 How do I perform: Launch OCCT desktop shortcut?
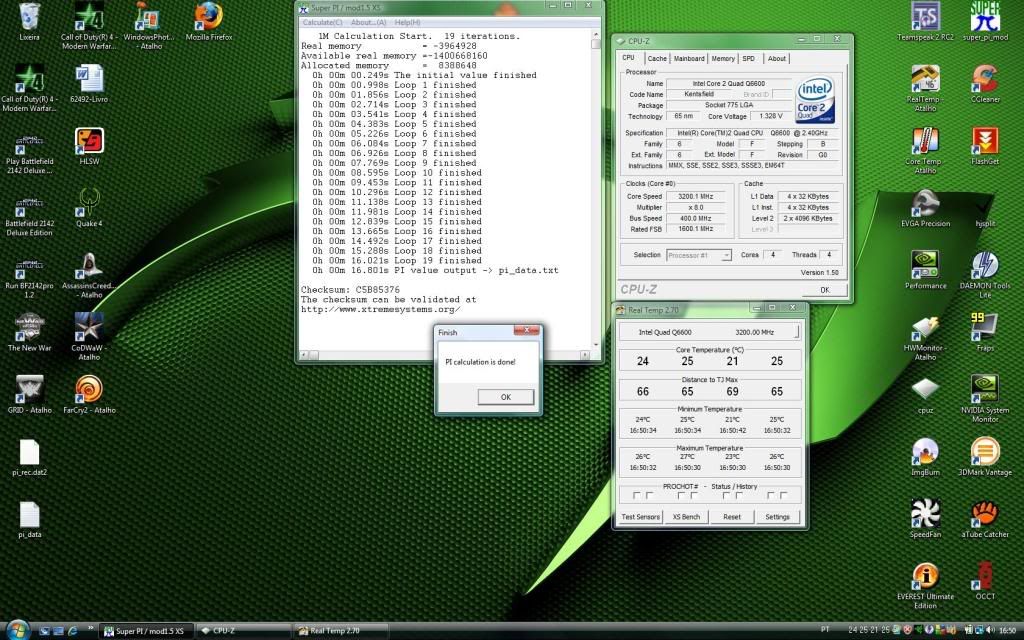[x=985, y=578]
